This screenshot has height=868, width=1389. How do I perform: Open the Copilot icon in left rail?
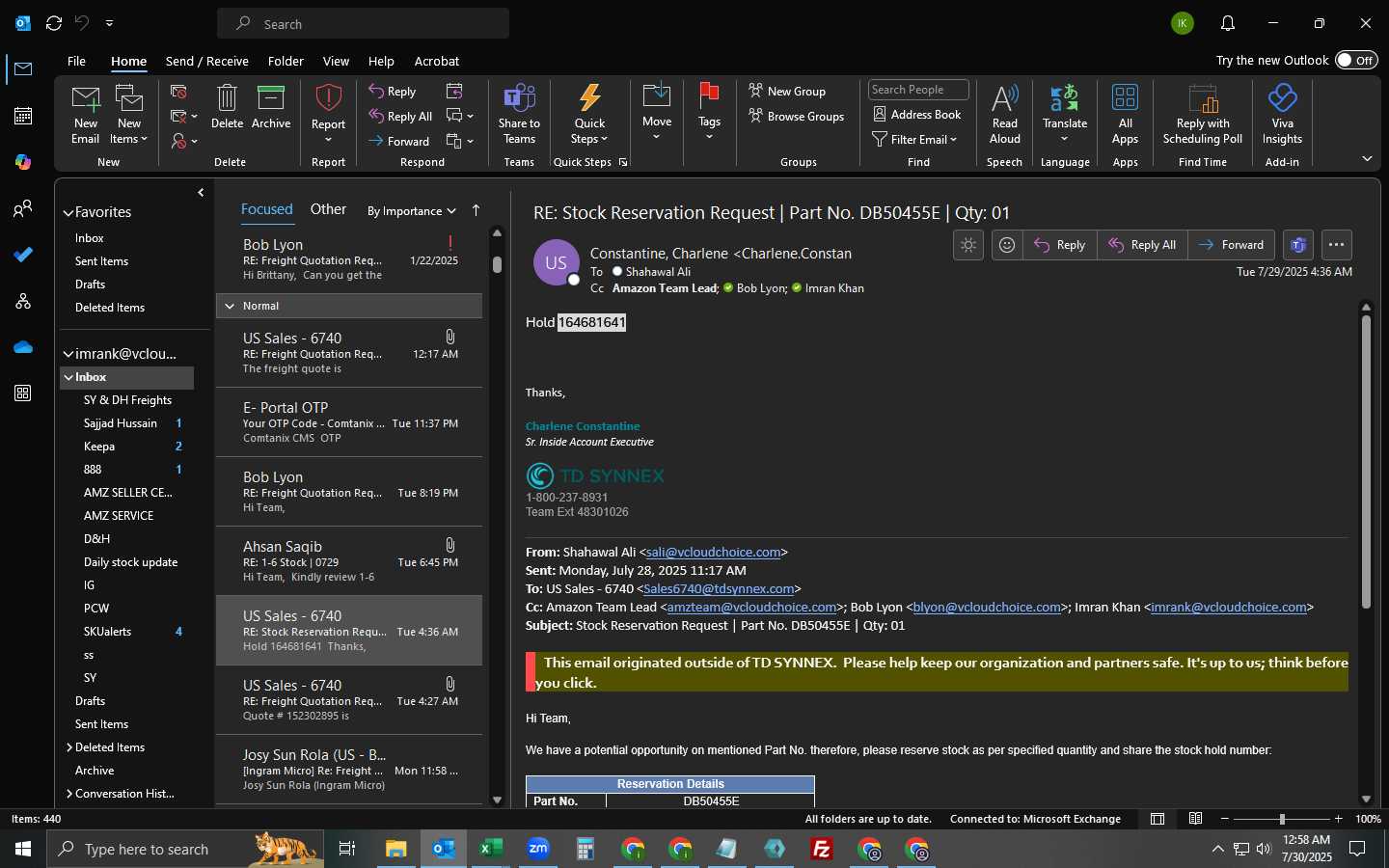[23, 162]
